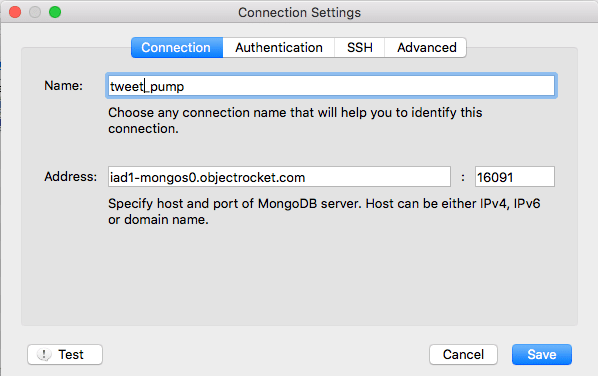Click the colon between host and port
Viewport: 598px width, 376px height.
coord(463,177)
